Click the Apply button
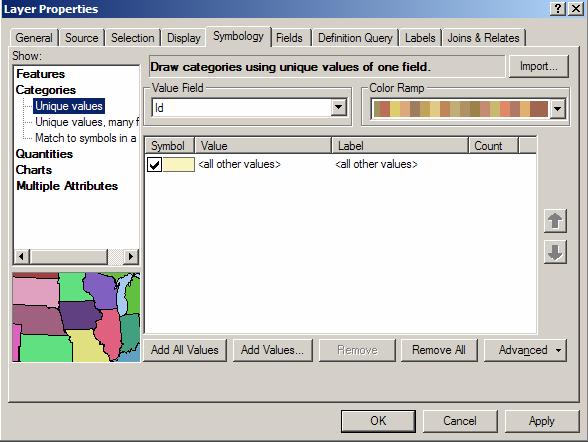Viewport: 588px width, 442px height. [x=542, y=421]
